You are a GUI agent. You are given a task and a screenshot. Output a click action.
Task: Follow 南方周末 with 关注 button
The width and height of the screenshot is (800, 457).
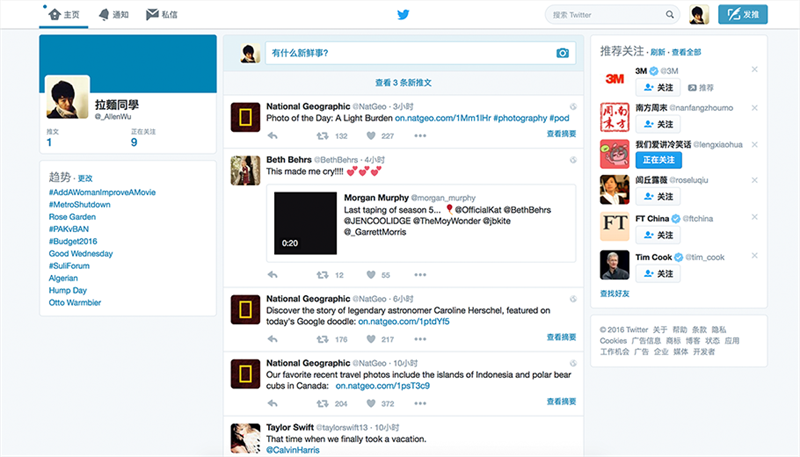click(658, 124)
